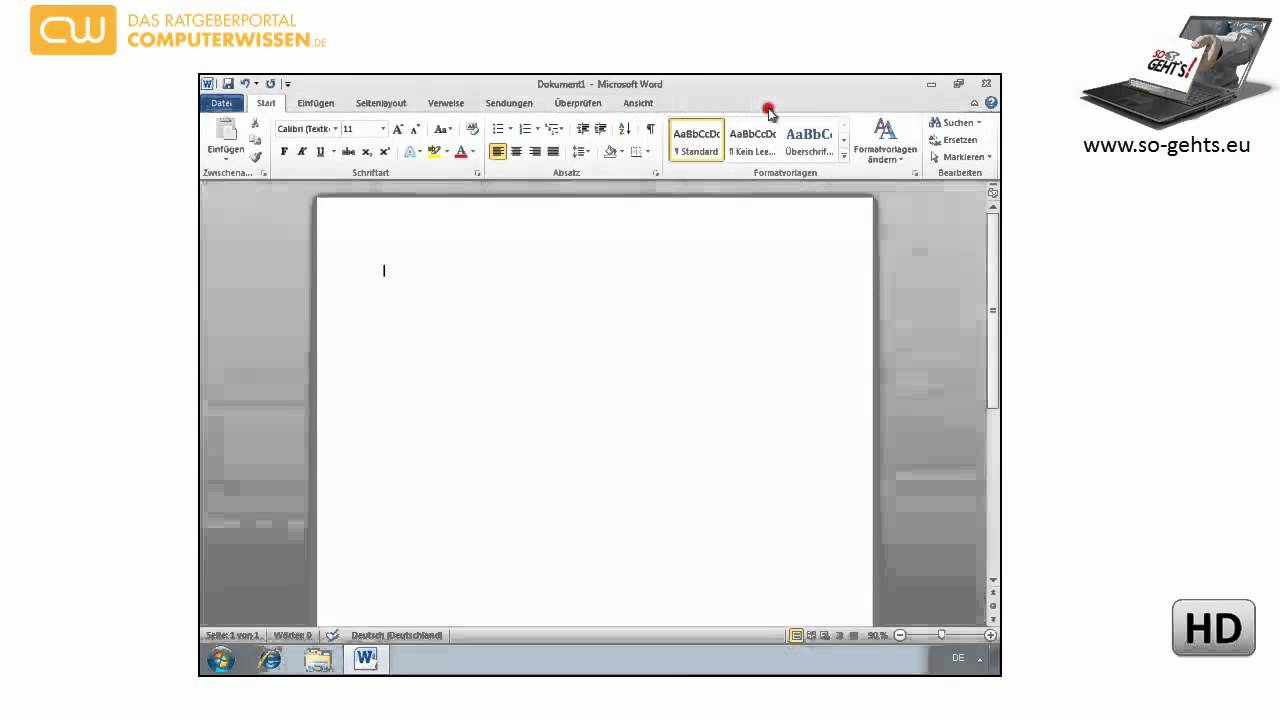Justify the paragraph text
The height and width of the screenshot is (720, 1280).
pyautogui.click(x=553, y=152)
